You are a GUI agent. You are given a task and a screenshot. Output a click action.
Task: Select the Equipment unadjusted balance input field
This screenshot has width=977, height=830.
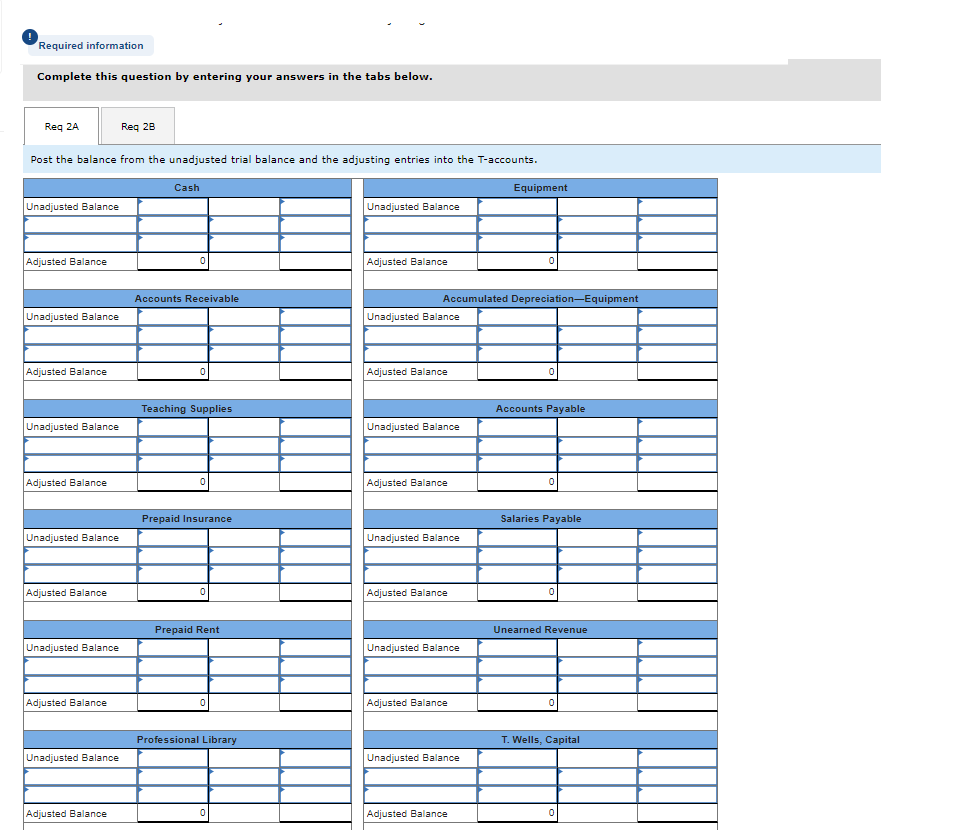coord(518,207)
